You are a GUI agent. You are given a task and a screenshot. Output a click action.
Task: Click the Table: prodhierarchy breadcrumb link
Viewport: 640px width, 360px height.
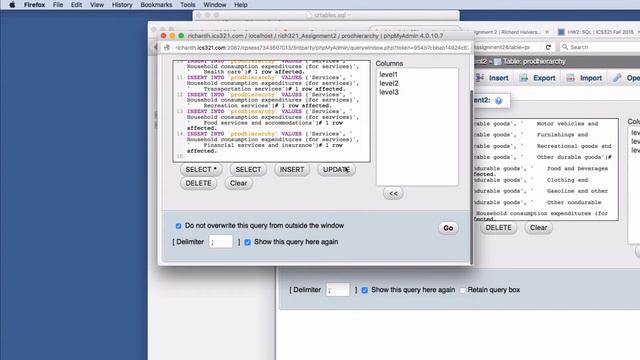pyautogui.click(x=534, y=62)
